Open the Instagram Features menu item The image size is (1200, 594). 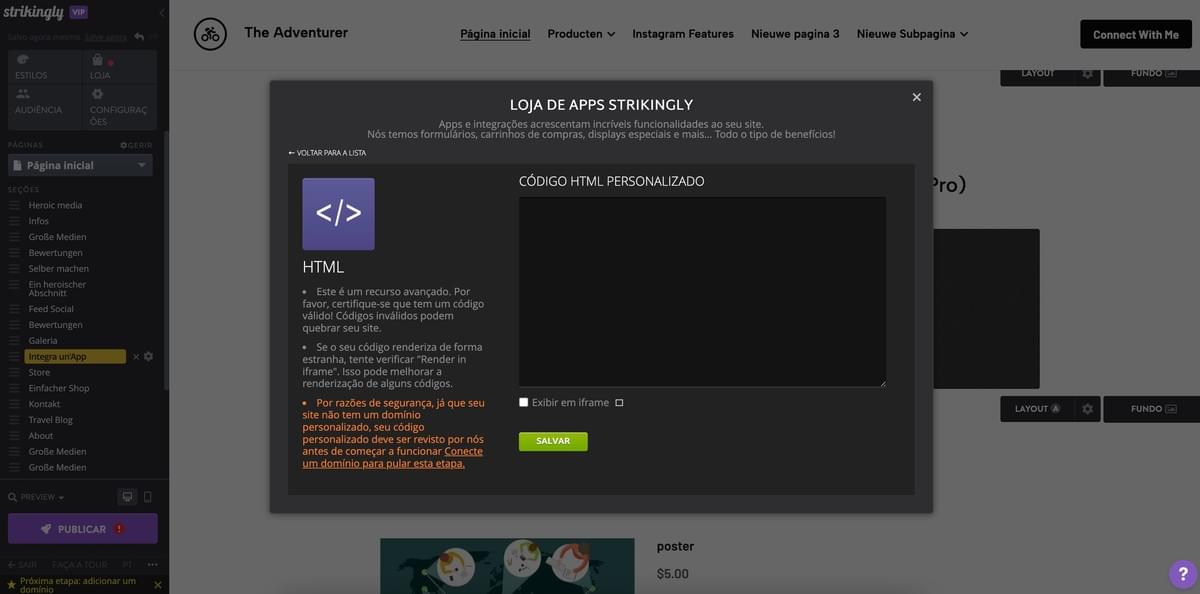(685, 31)
